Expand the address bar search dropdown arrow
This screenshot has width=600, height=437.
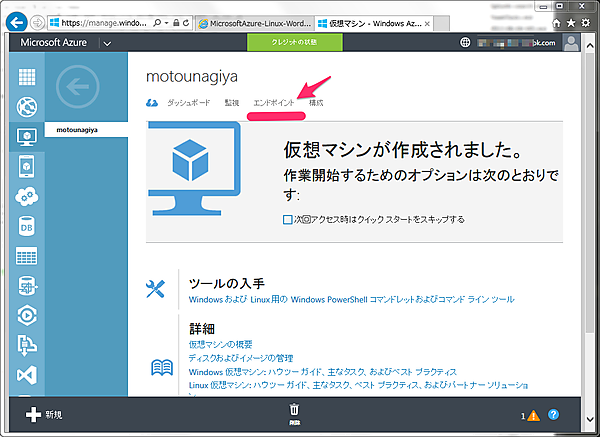pos(167,23)
